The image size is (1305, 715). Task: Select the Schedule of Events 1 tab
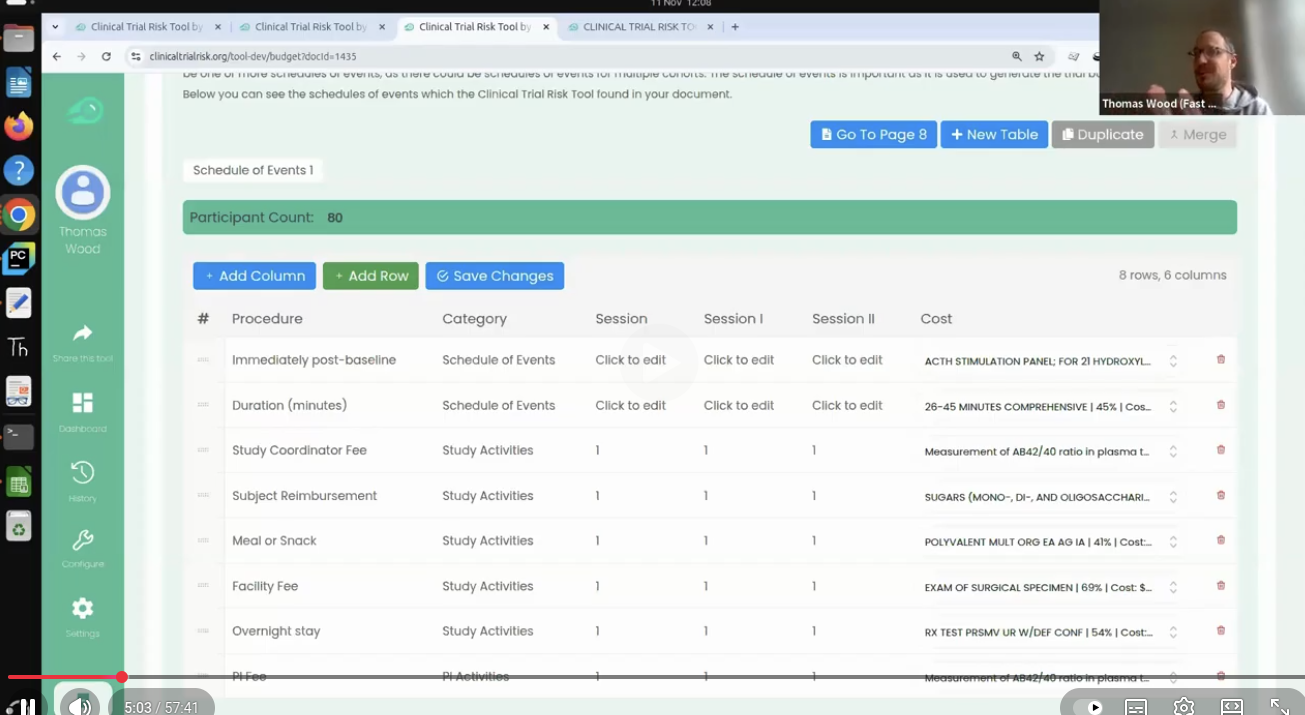click(x=253, y=170)
